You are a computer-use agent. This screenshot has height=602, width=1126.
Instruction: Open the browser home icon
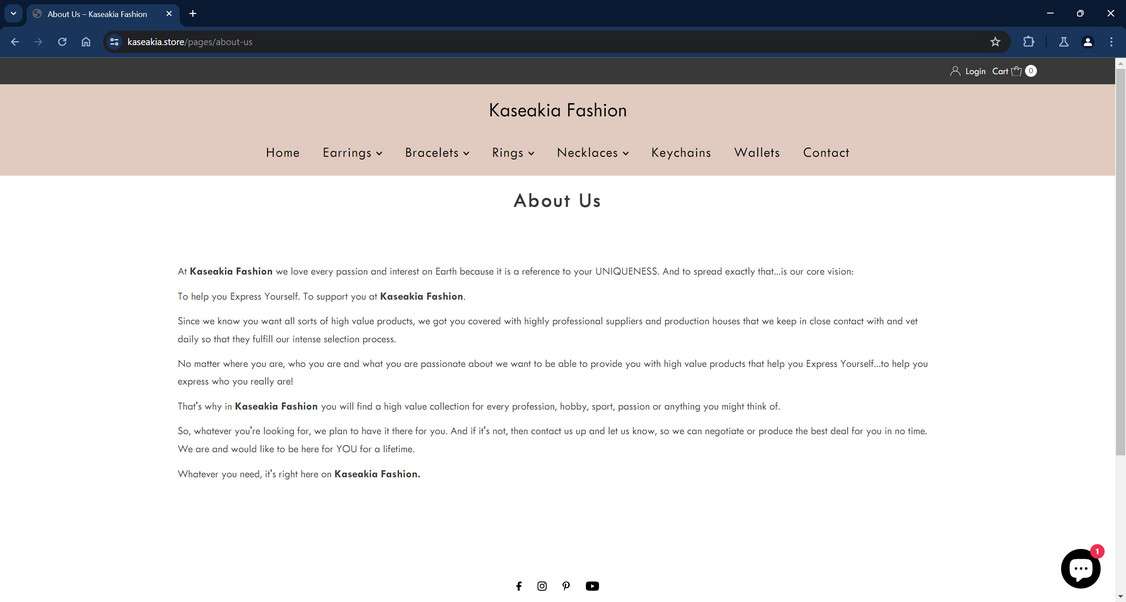pos(86,41)
